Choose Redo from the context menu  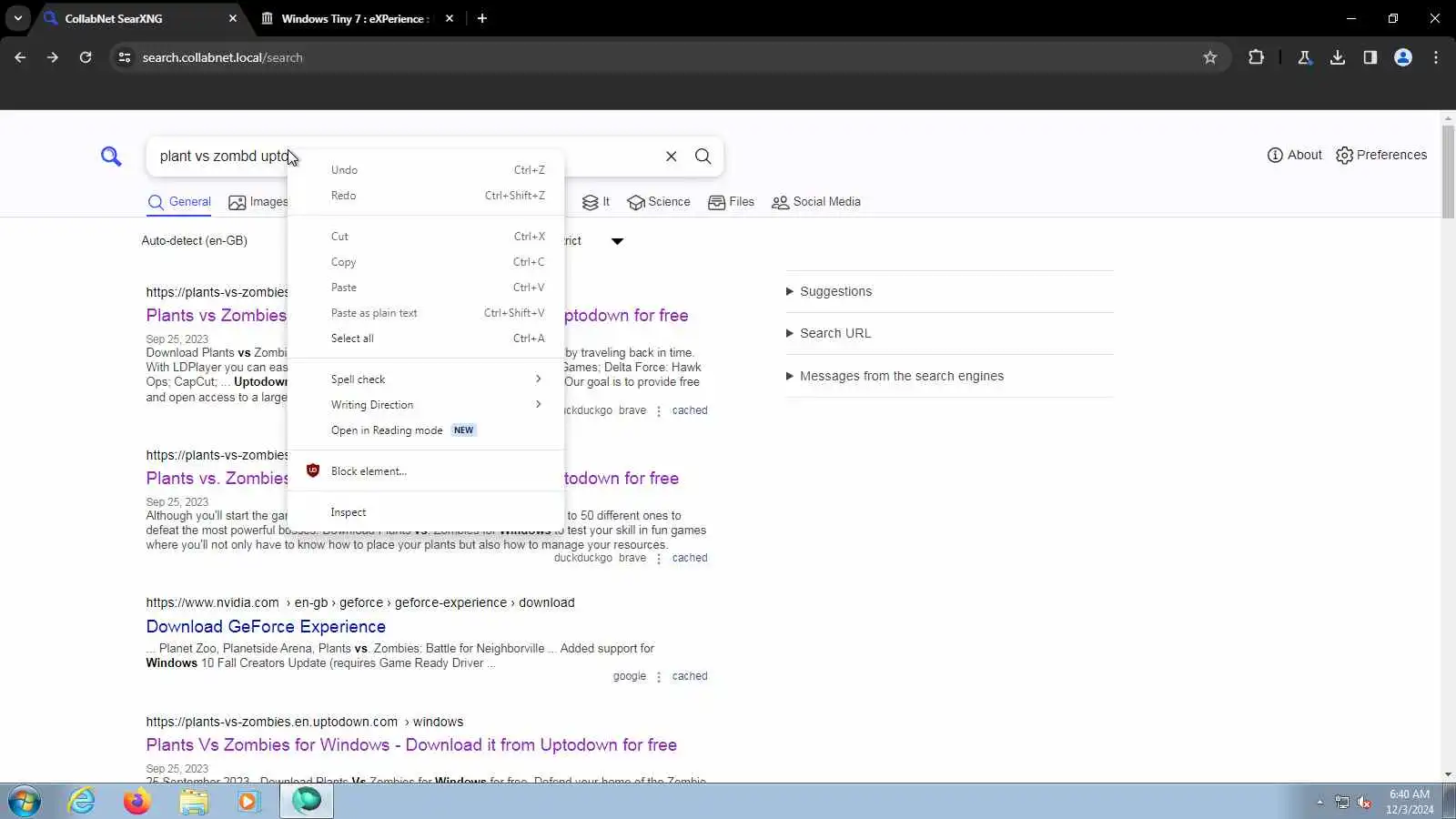click(426, 196)
